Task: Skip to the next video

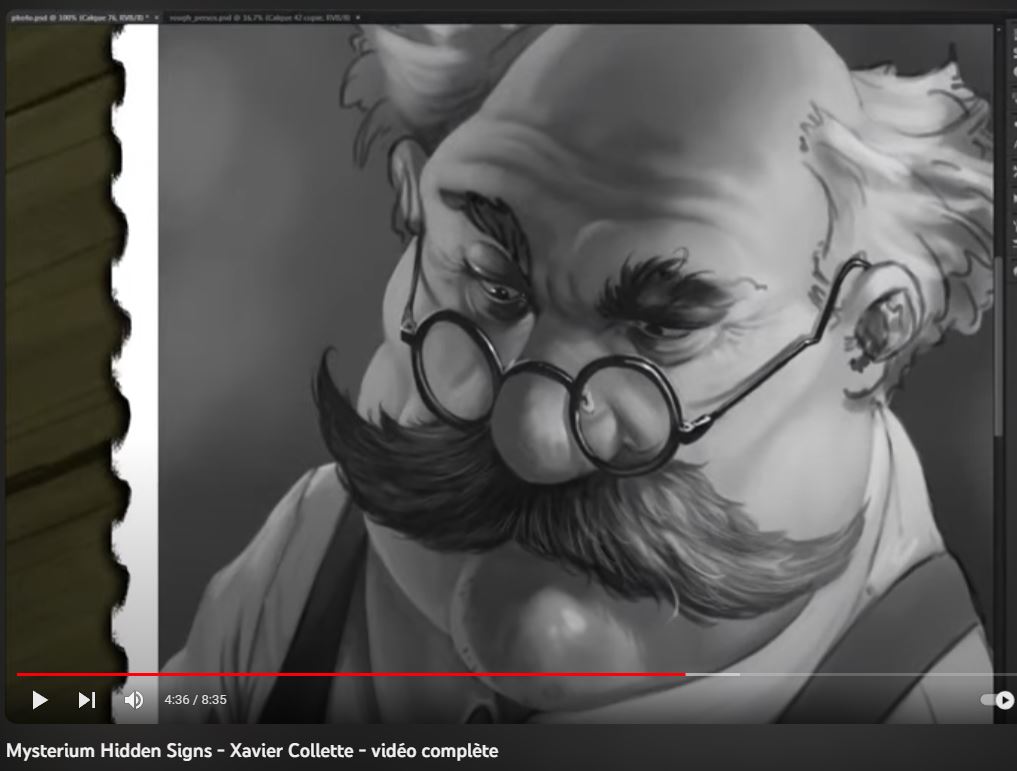Action: [x=87, y=700]
